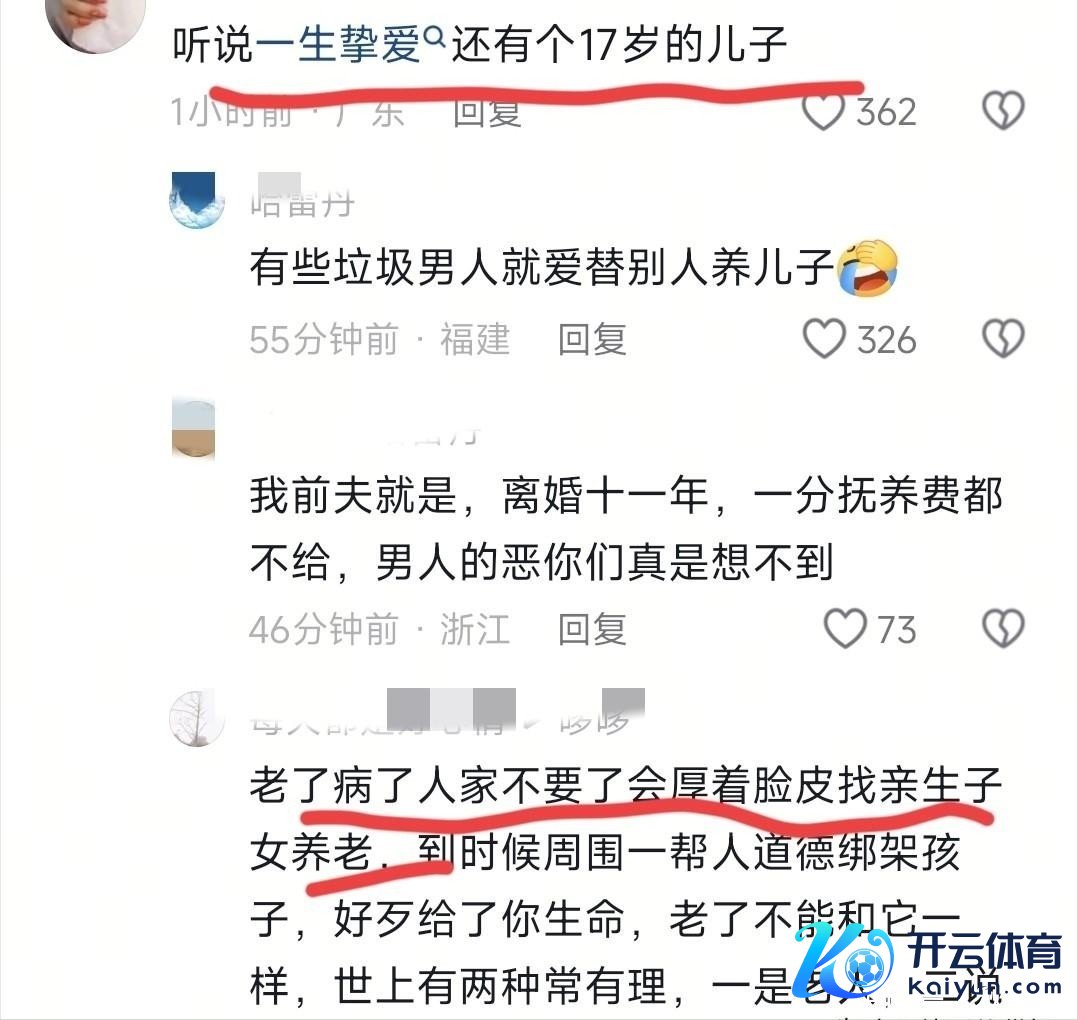This screenshot has width=1077, height=1020.
Task: Reply to the 46分钟前 浙江 comment
Action: (592, 629)
